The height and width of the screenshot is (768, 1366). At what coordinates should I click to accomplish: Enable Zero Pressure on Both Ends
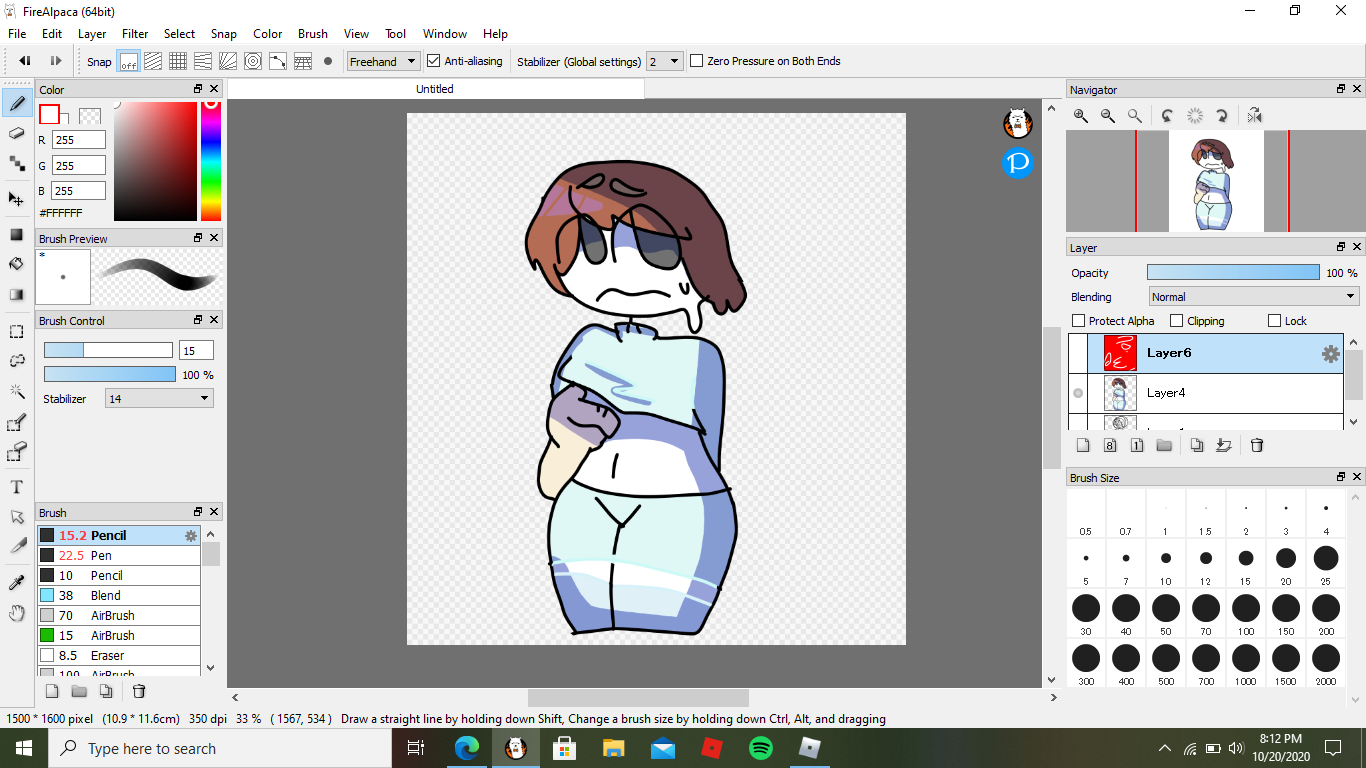pos(697,61)
